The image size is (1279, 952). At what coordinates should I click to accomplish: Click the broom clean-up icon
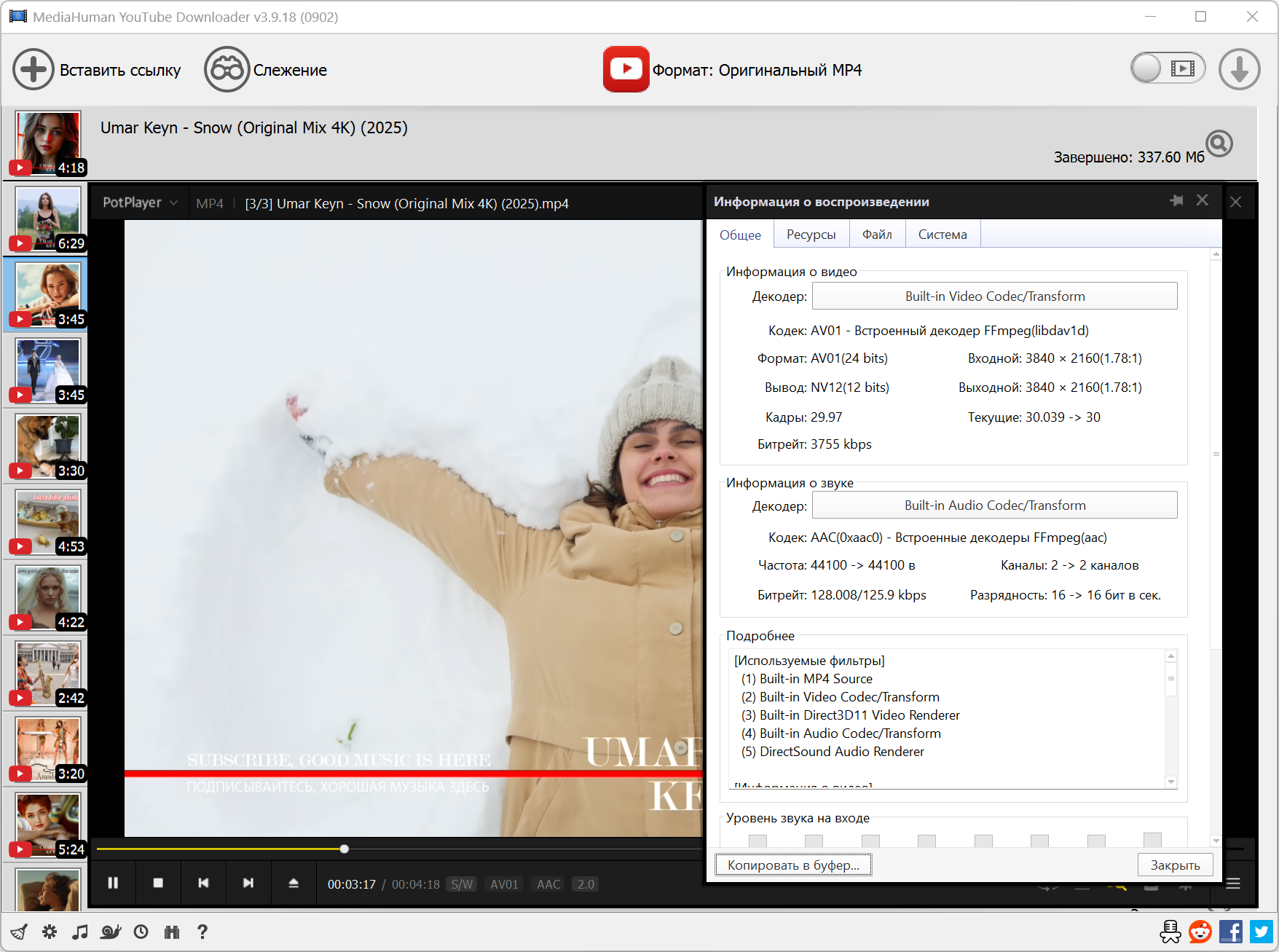click(x=19, y=932)
